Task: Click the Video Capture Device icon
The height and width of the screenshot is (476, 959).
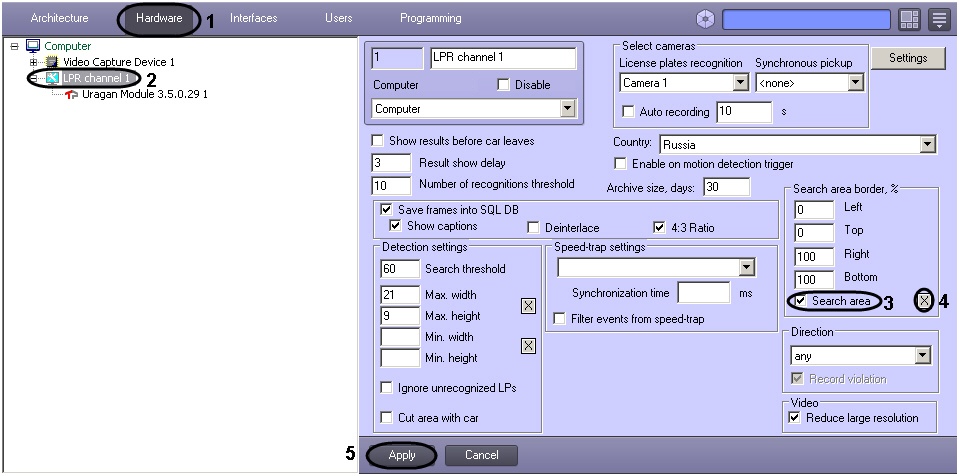Action: [x=53, y=62]
